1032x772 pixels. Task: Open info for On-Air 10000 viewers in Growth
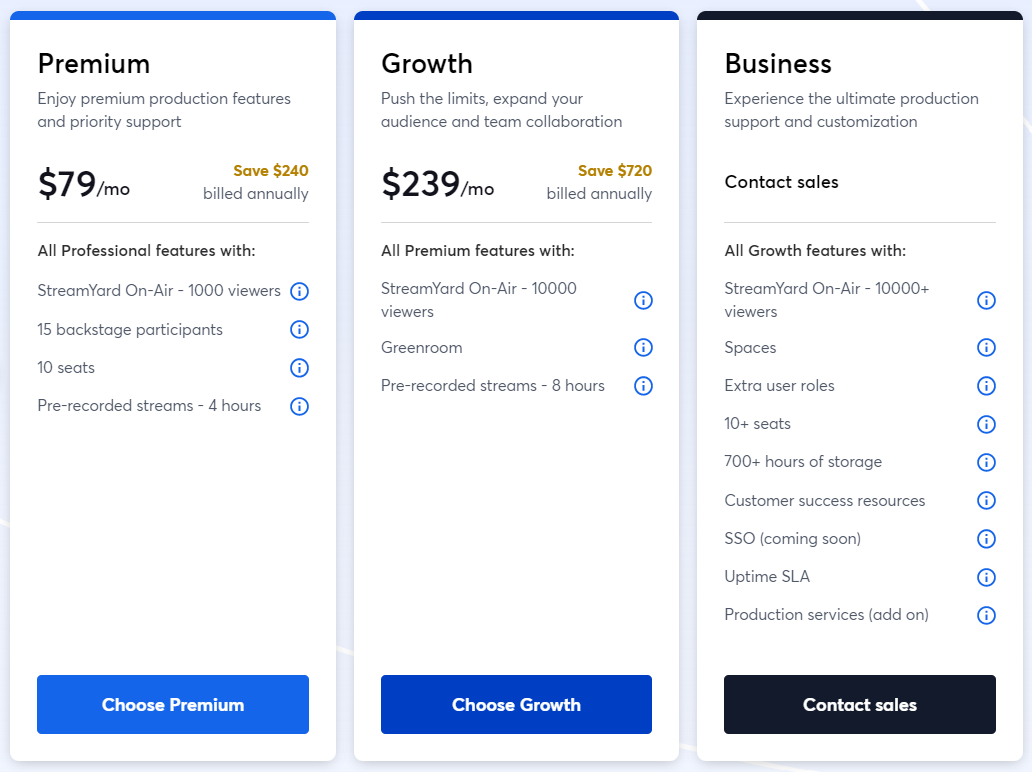coord(643,301)
